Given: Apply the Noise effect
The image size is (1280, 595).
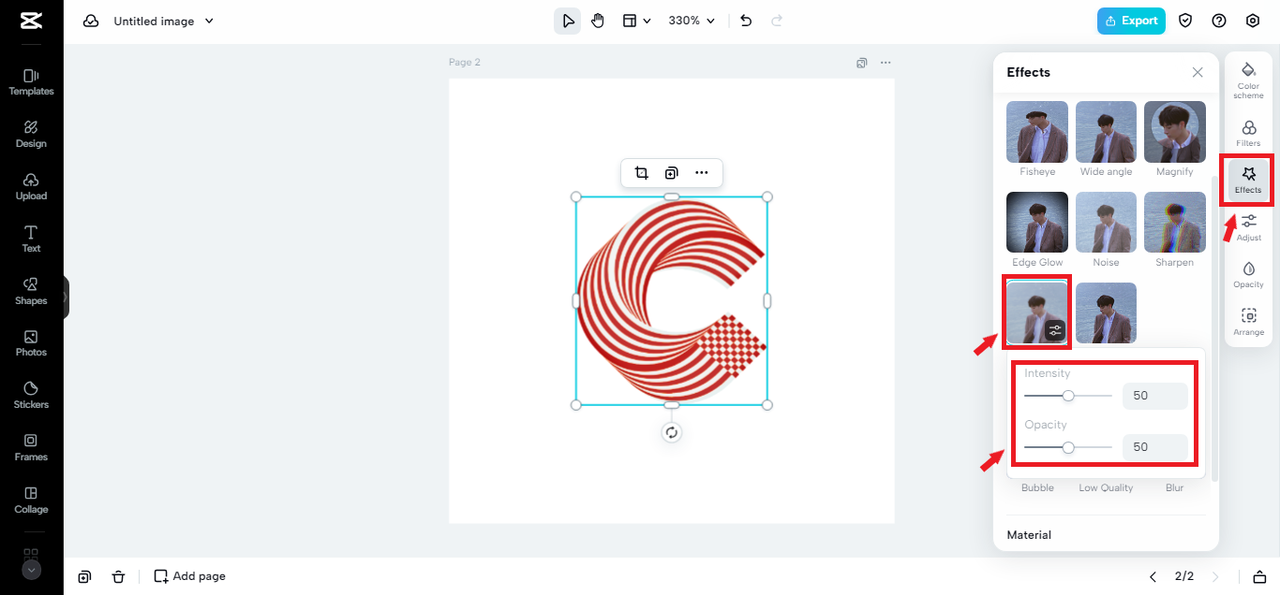Looking at the screenshot, I should pos(1106,222).
